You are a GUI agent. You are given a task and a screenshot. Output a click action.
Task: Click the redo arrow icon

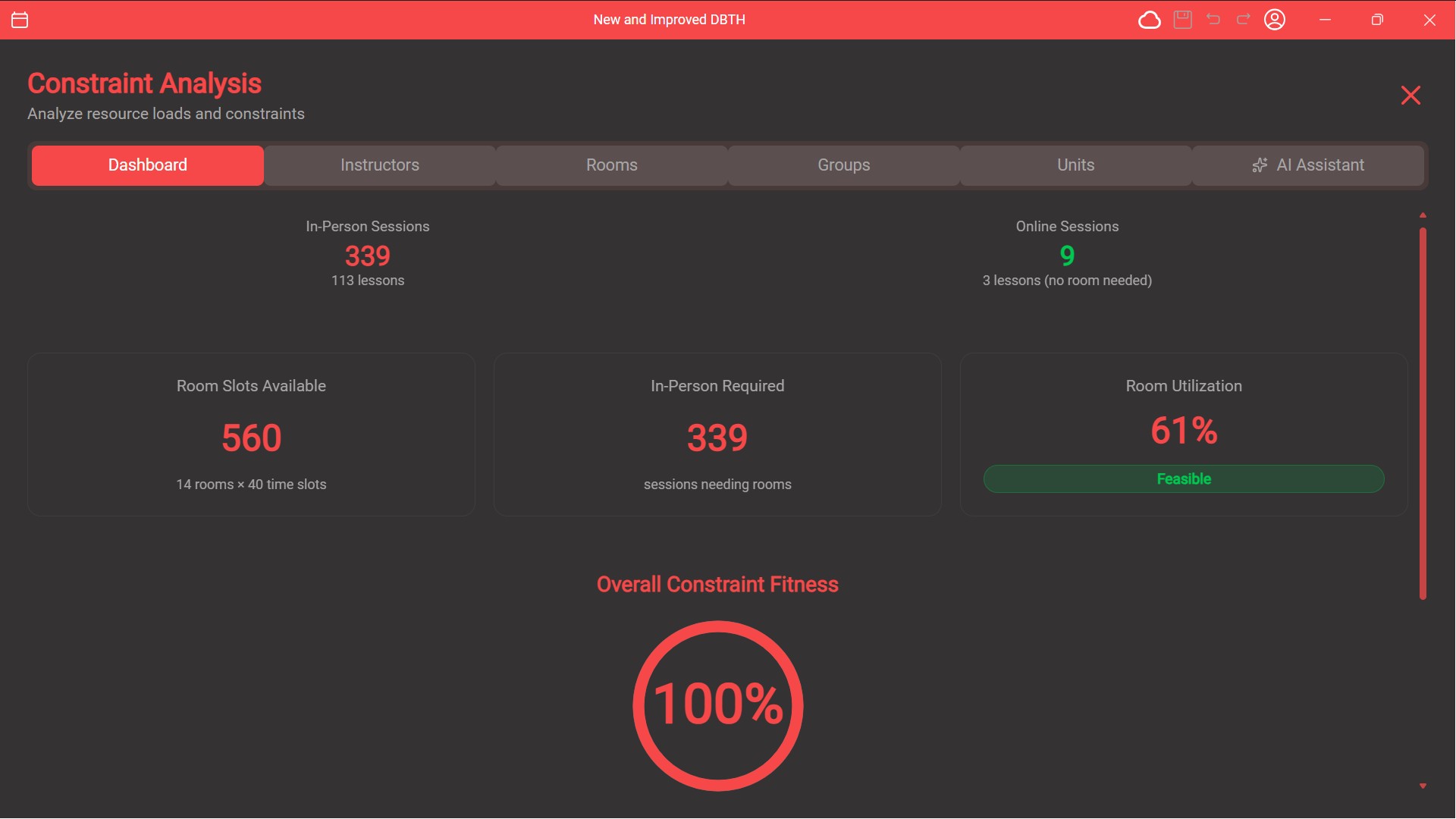[1244, 20]
